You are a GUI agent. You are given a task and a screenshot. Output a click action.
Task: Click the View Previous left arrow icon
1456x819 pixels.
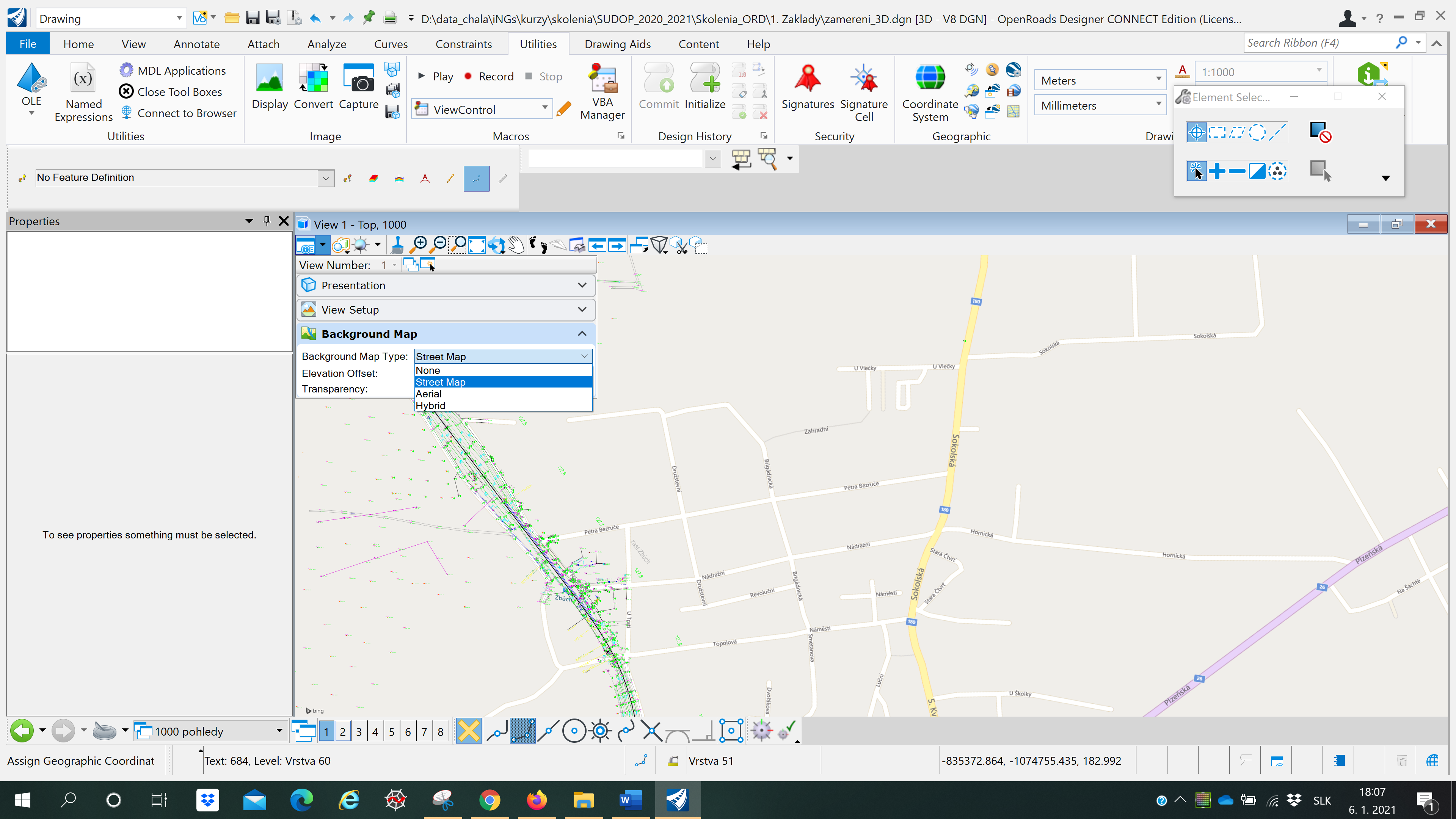pyautogui.click(x=597, y=245)
